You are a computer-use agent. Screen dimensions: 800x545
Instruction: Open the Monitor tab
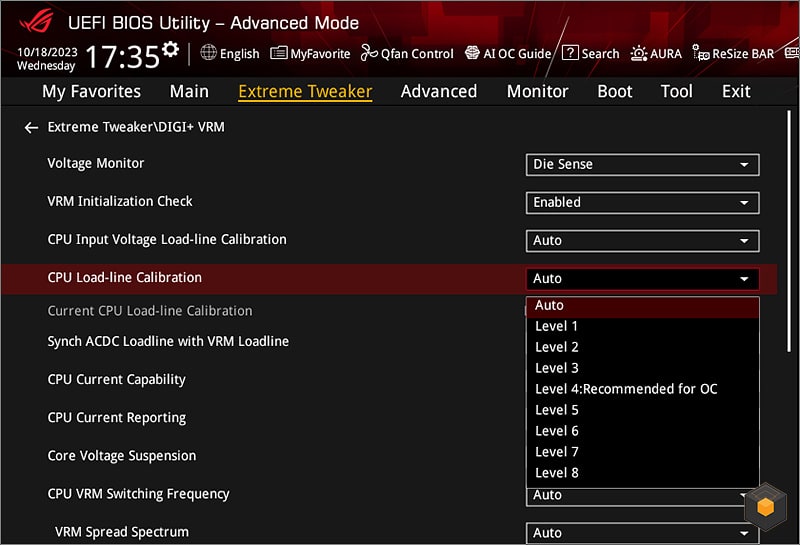(537, 91)
